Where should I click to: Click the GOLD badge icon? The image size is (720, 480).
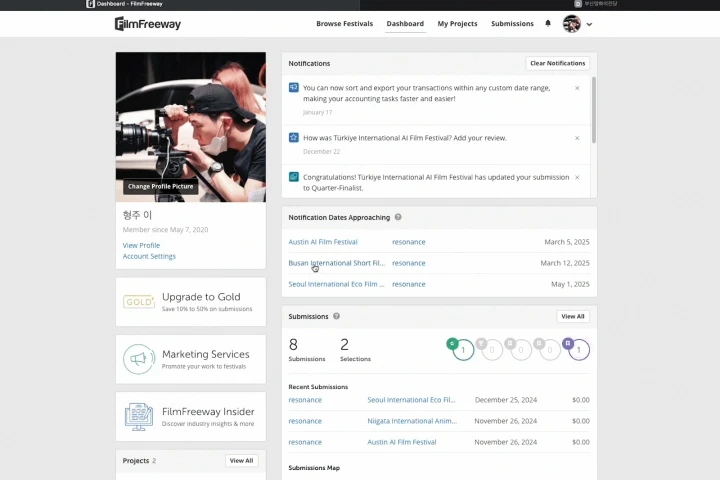pyautogui.click(x=139, y=302)
